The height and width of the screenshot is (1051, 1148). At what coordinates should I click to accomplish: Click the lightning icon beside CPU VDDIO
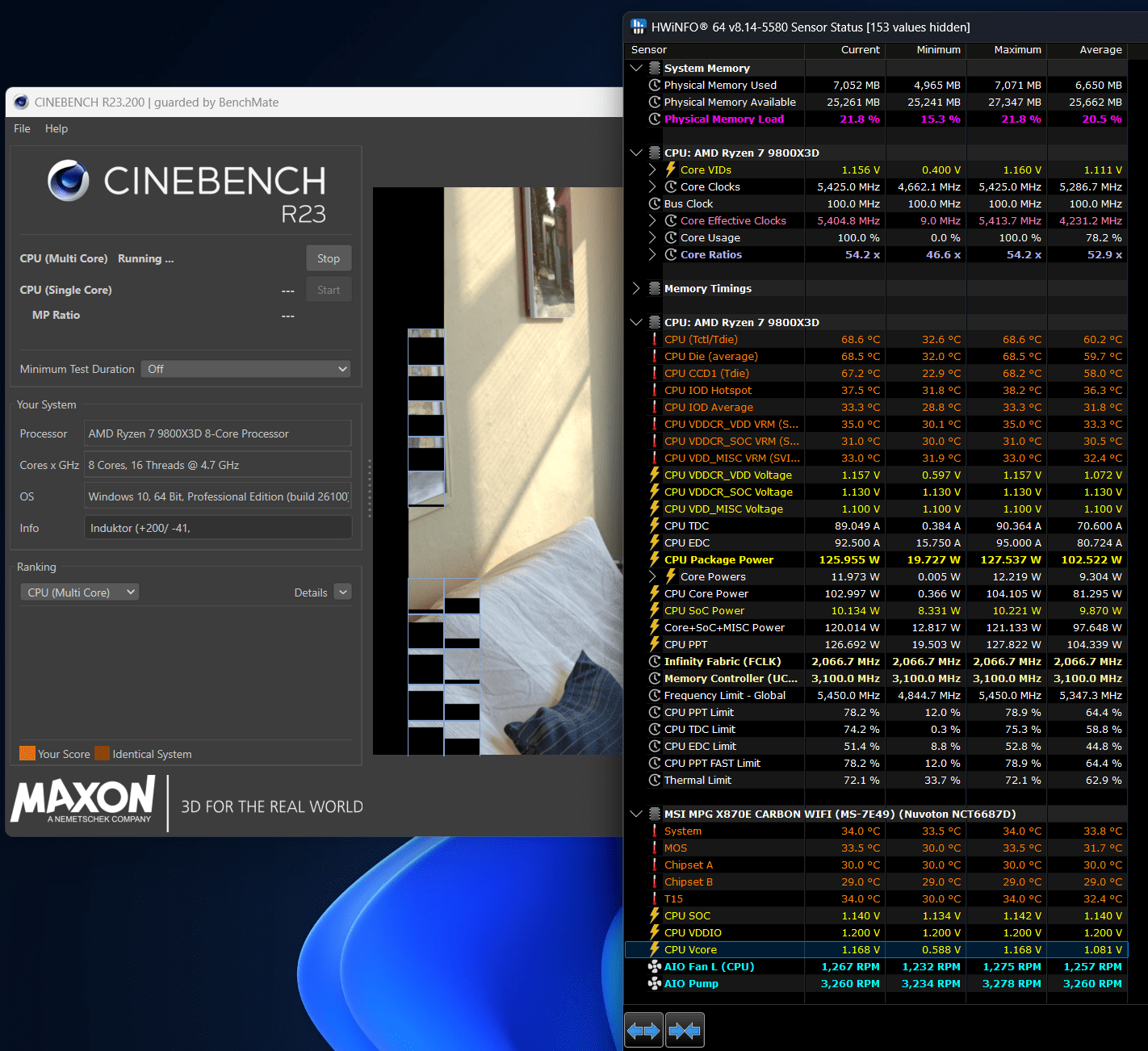[655, 932]
